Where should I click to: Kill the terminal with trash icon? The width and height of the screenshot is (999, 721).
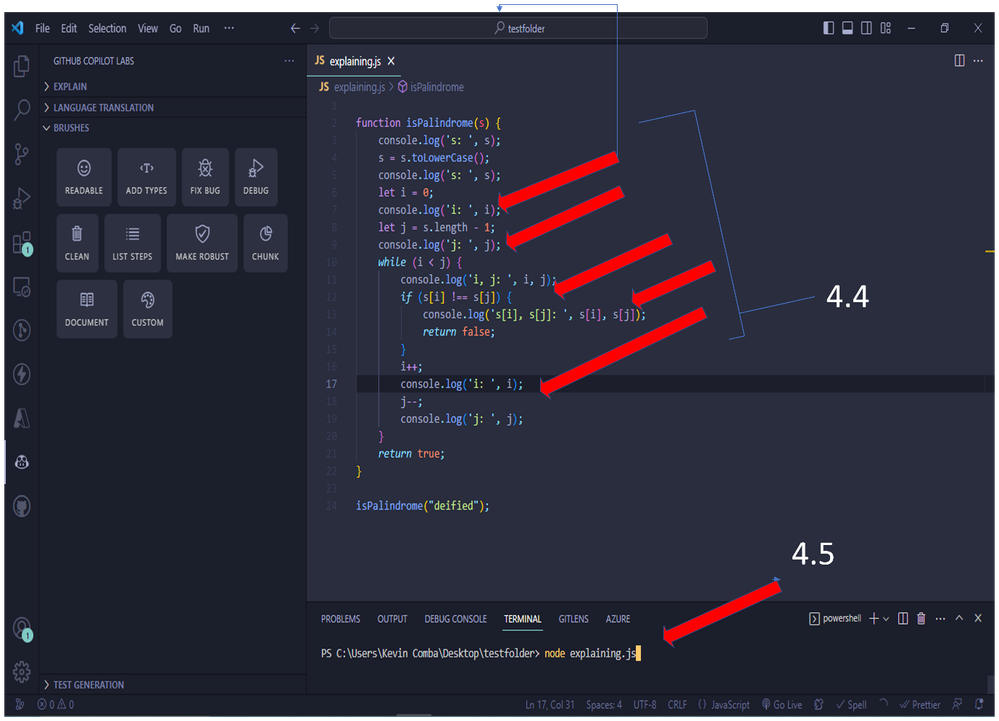click(x=921, y=618)
